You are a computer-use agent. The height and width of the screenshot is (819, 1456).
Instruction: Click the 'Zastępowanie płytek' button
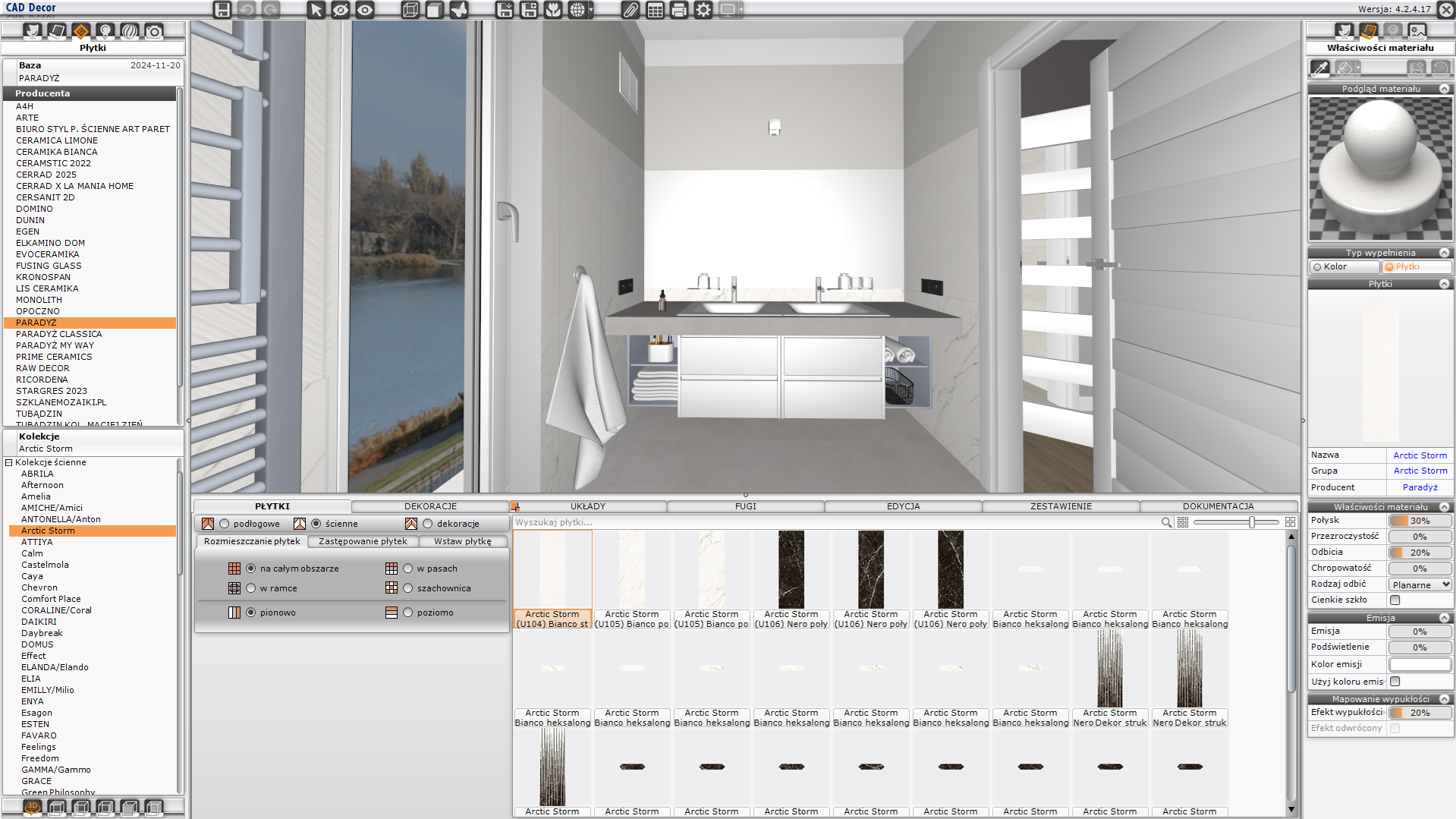(x=363, y=541)
